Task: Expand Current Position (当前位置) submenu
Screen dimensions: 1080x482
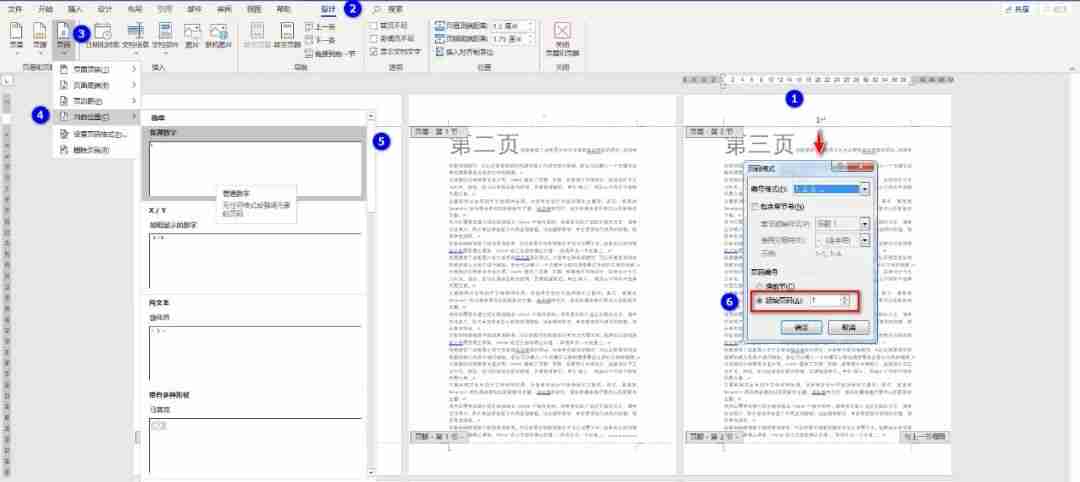Action: 98,116
